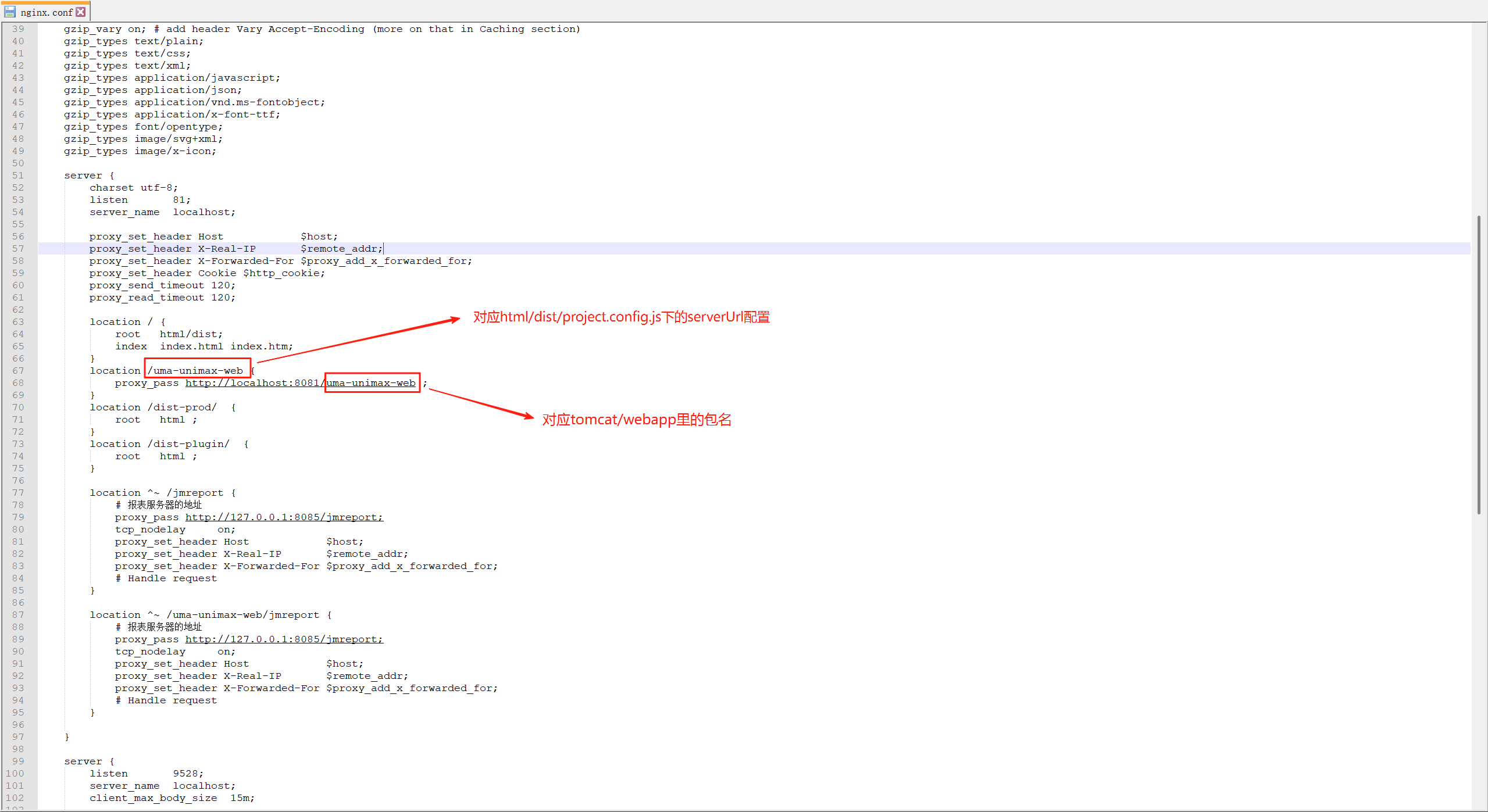Click the red serverUrl annotation text

[x=621, y=317]
